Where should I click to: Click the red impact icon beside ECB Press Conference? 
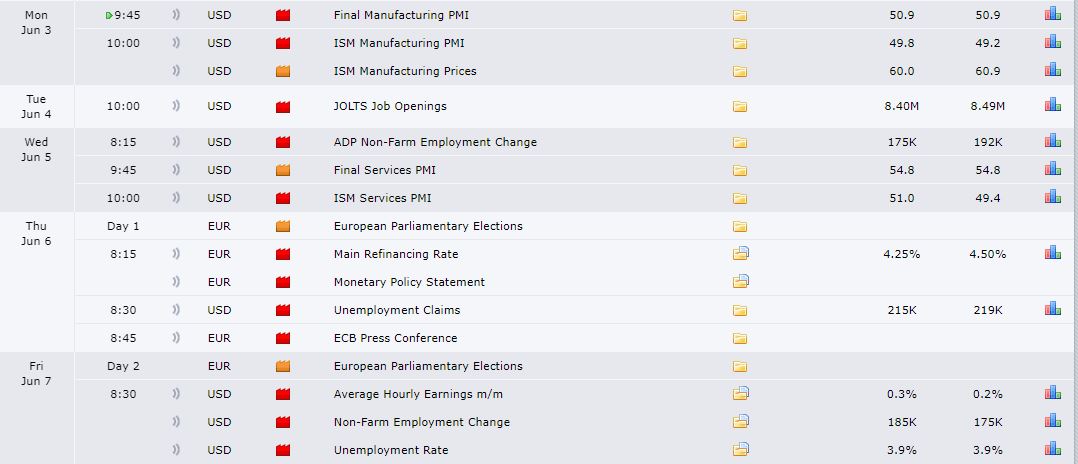pyautogui.click(x=282, y=338)
